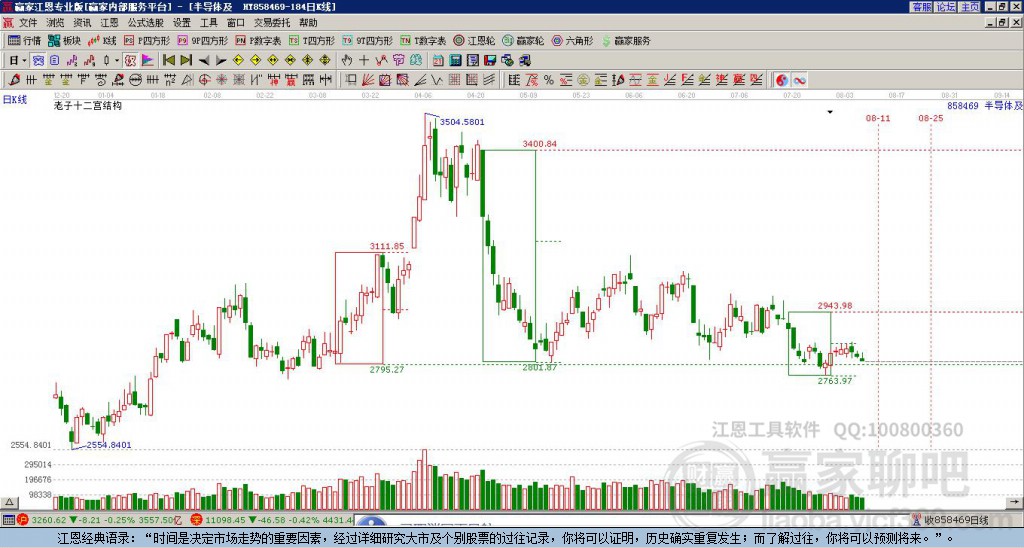This screenshot has width=1024, height=548.
Task: Jump to first bar with skip-start arrow
Action: pos(168,61)
